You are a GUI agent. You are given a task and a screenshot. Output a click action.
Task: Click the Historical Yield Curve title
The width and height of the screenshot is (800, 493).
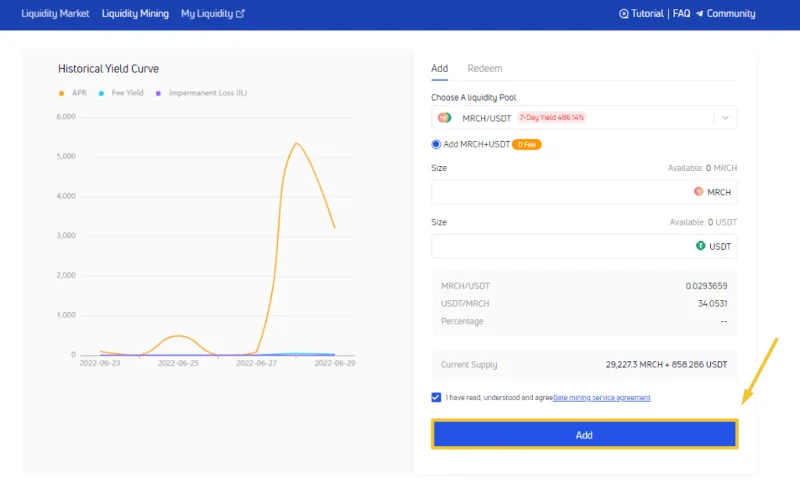tap(108, 69)
